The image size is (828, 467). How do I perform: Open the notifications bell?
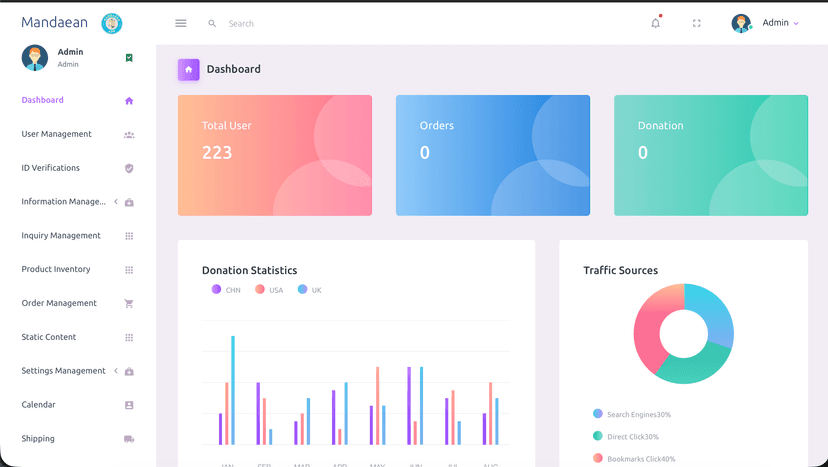tap(656, 23)
